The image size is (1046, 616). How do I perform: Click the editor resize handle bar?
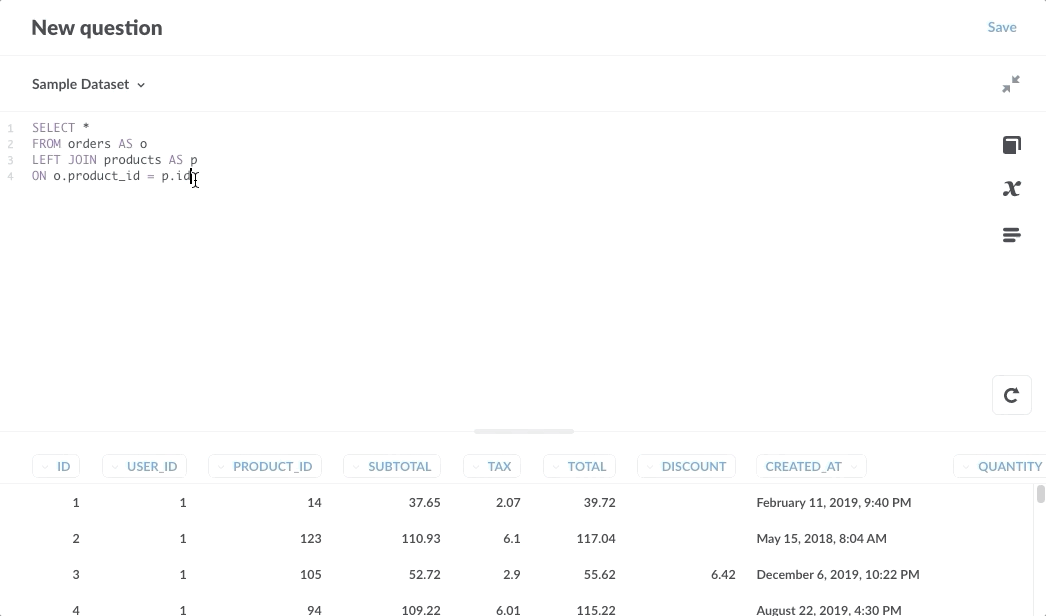(x=524, y=432)
